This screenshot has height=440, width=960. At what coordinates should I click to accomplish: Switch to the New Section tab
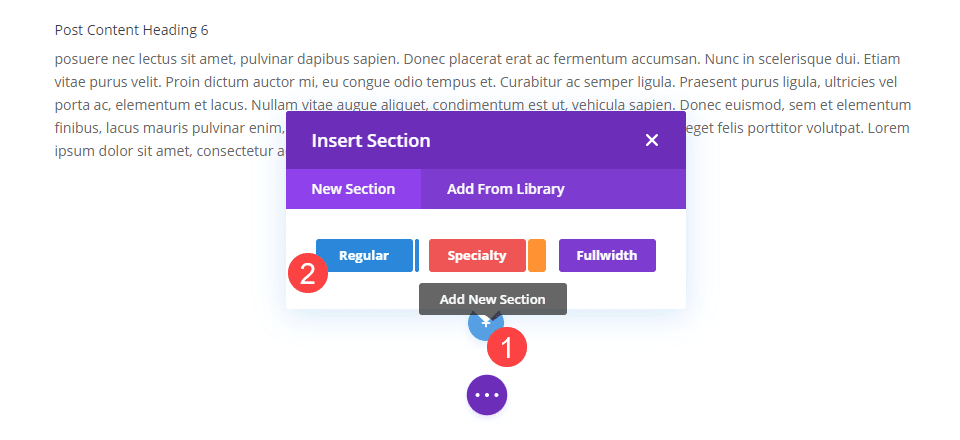click(353, 189)
